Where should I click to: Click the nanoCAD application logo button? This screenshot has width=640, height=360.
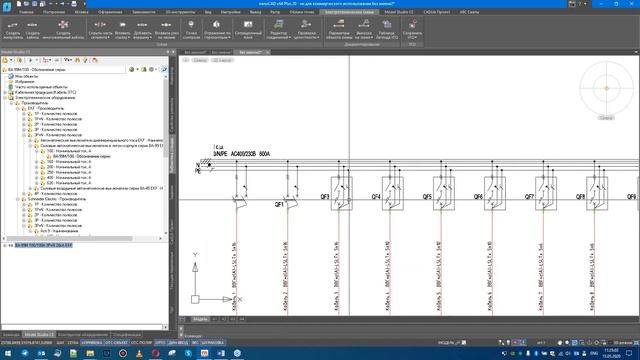[x=7, y=6]
